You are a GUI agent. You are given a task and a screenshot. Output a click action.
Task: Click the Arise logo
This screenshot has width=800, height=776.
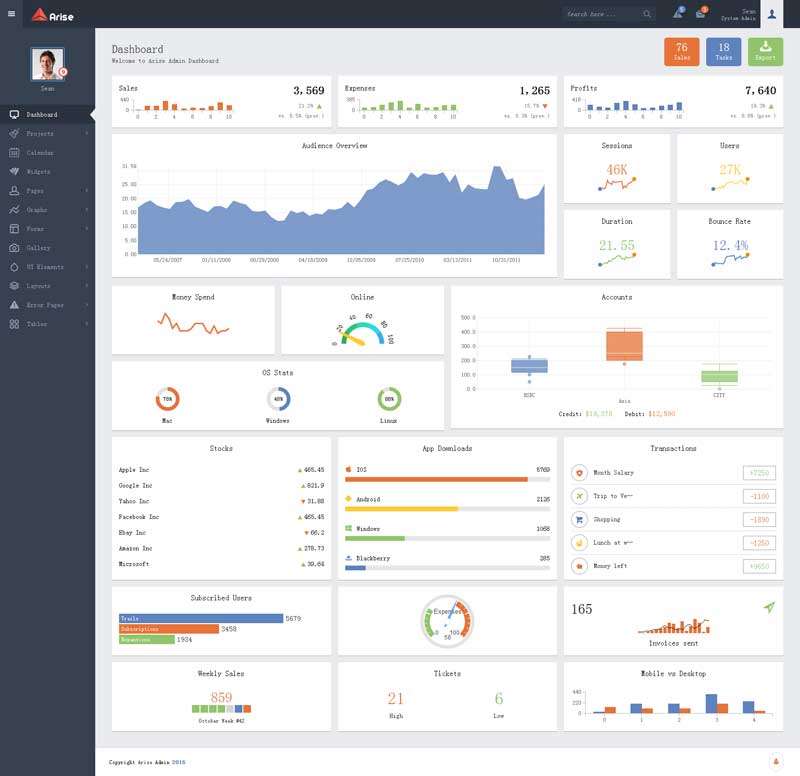[x=52, y=14]
